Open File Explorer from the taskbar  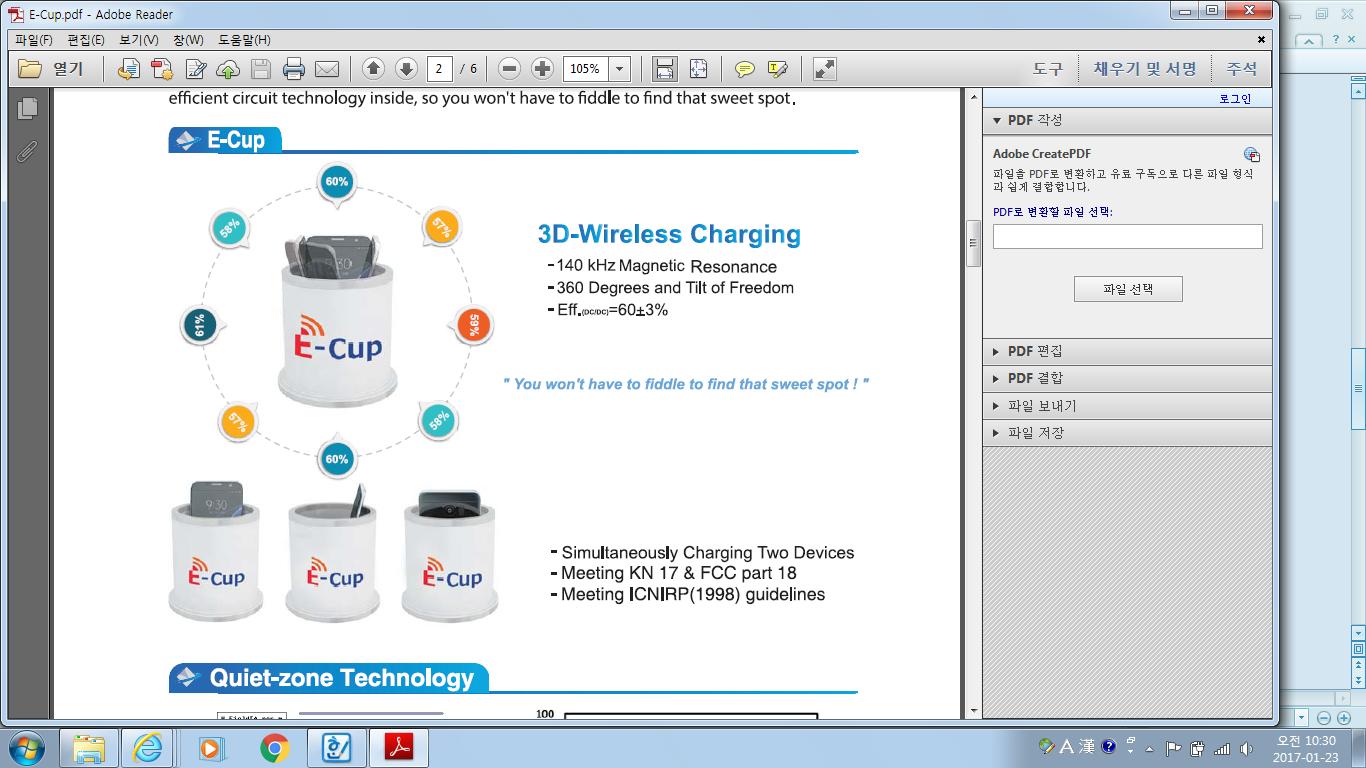[88, 747]
